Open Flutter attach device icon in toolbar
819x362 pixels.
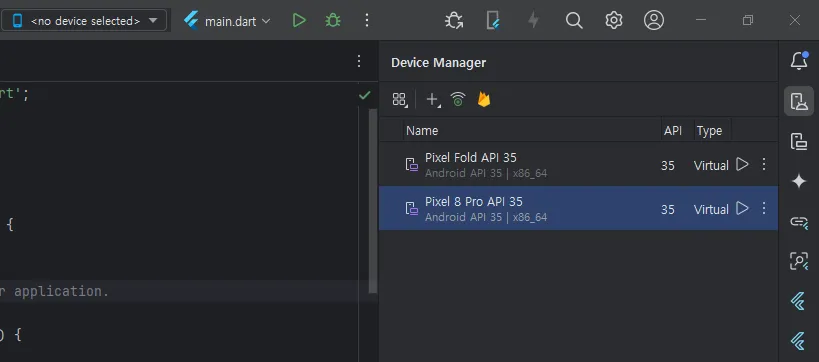click(x=493, y=21)
